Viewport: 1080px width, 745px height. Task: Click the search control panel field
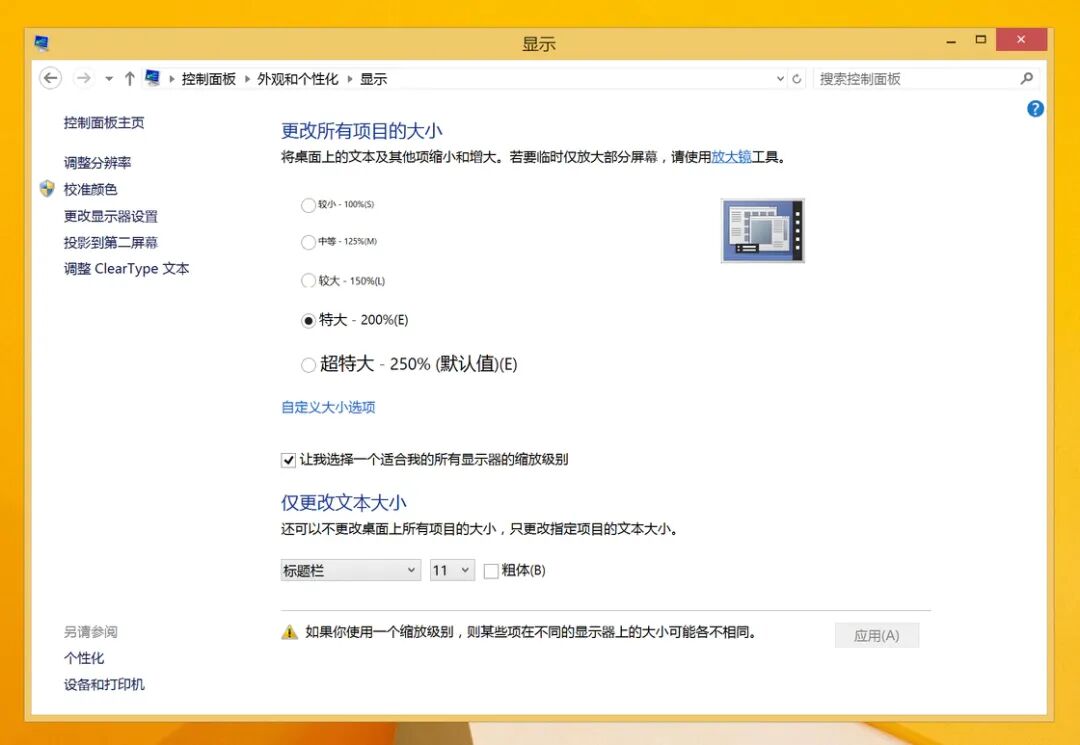tap(926, 78)
